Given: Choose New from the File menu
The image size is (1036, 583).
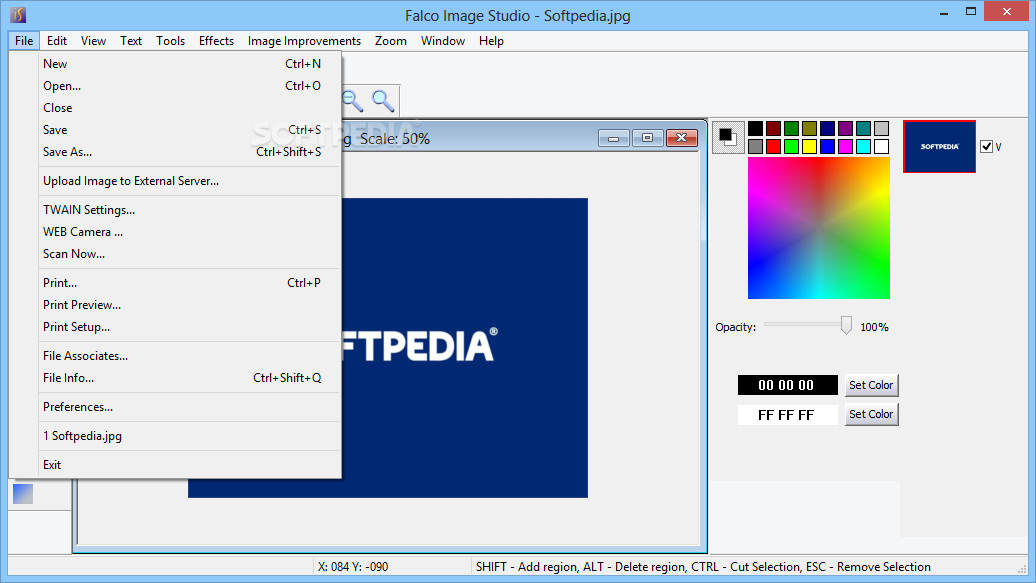Looking at the screenshot, I should [x=175, y=64].
